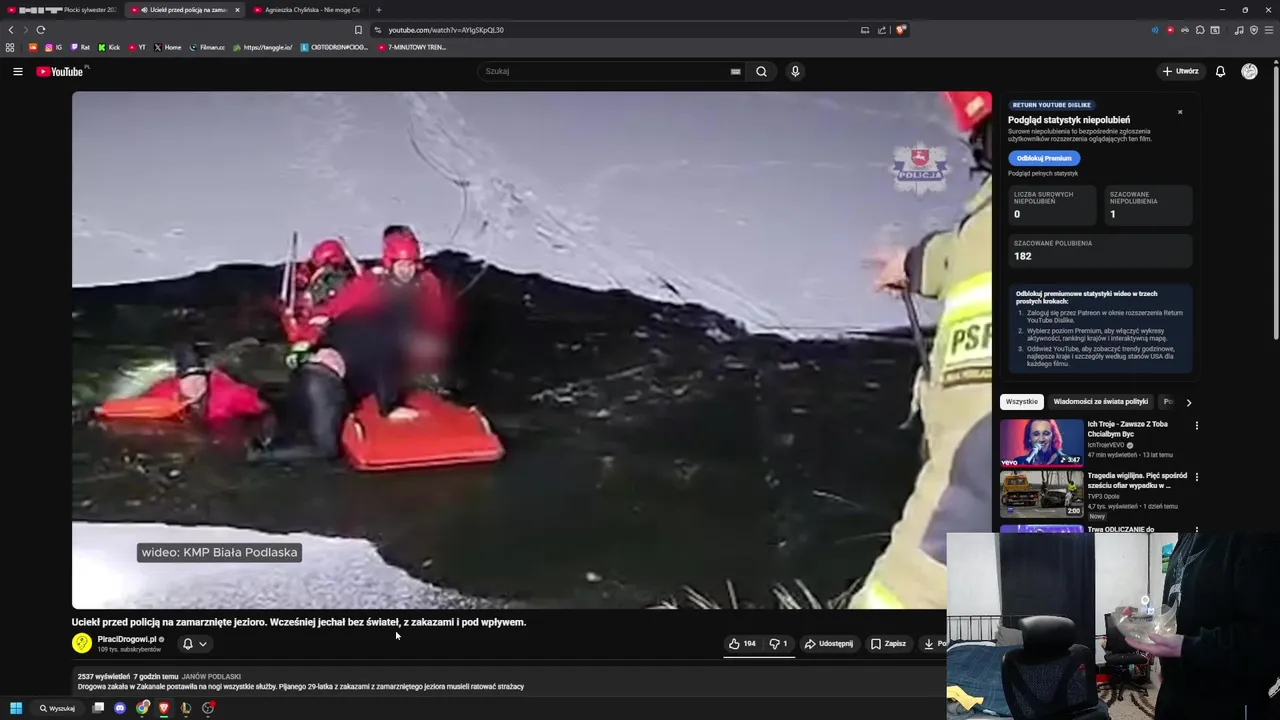Switch to the Agnieszka Chylińska tab

click(307, 10)
